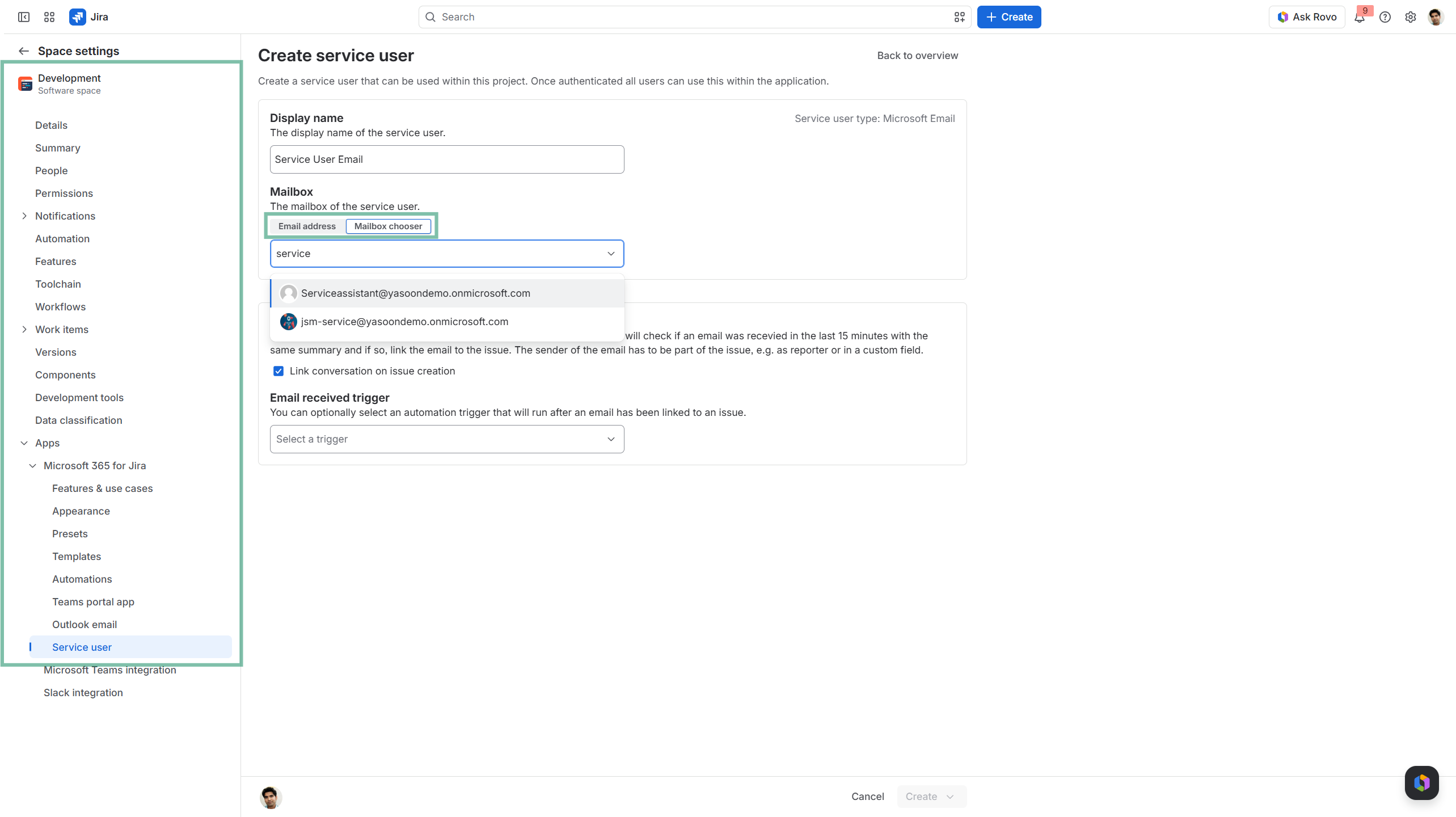Click the search magnifier icon
Image resolution: width=1456 pixels, height=817 pixels.
[431, 17]
